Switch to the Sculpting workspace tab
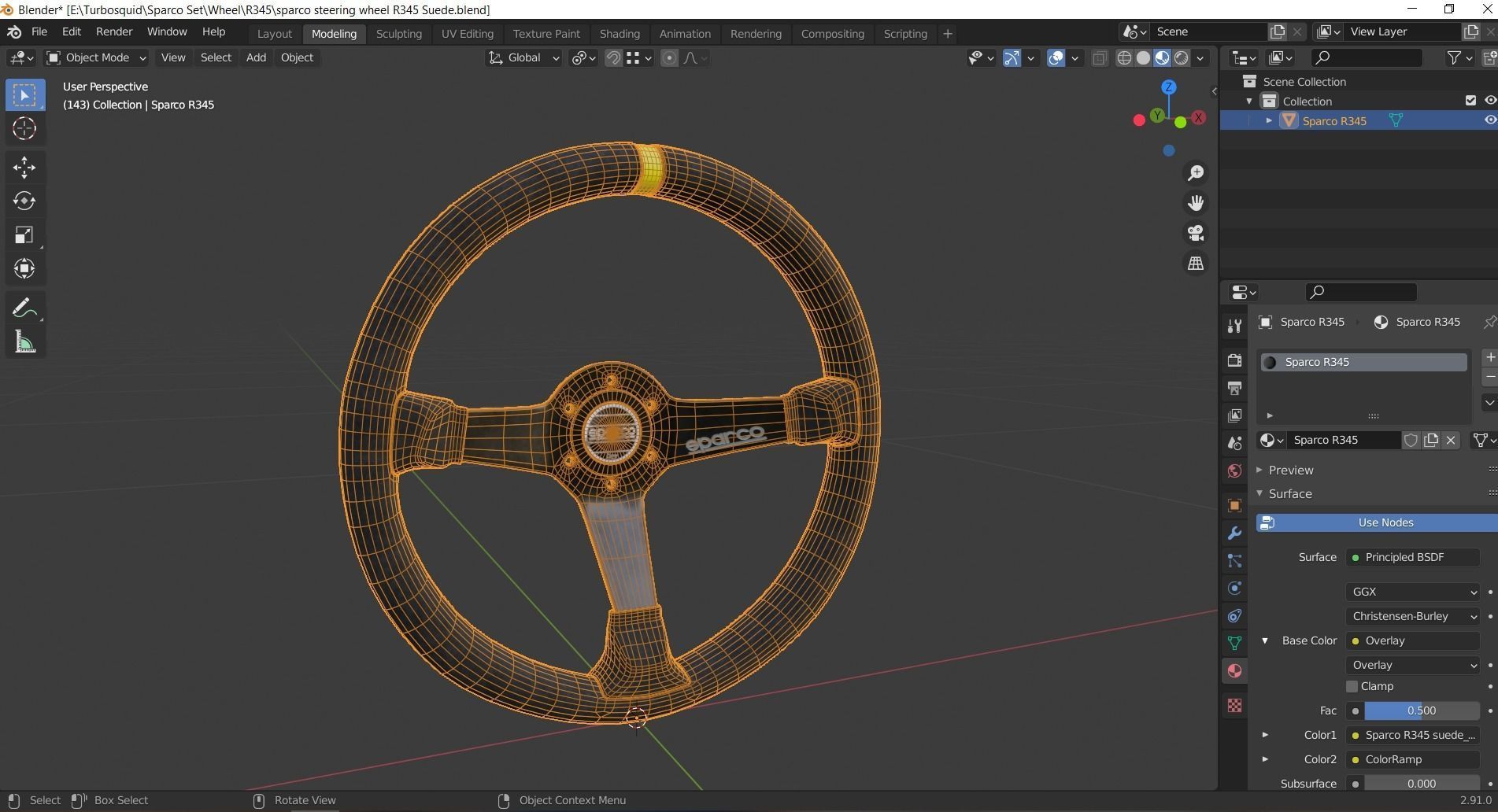Image resolution: width=1498 pixels, height=812 pixels. (399, 34)
